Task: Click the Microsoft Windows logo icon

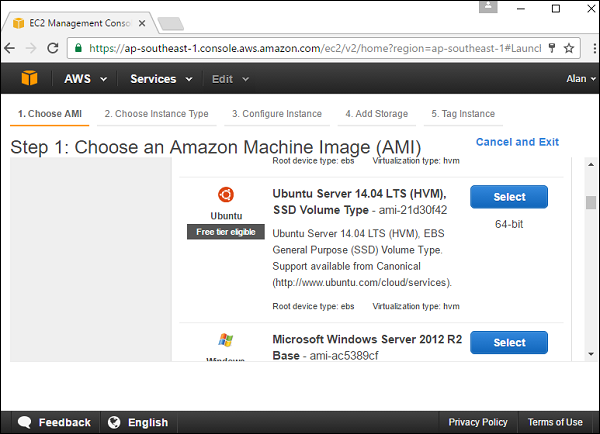Action: click(x=226, y=342)
